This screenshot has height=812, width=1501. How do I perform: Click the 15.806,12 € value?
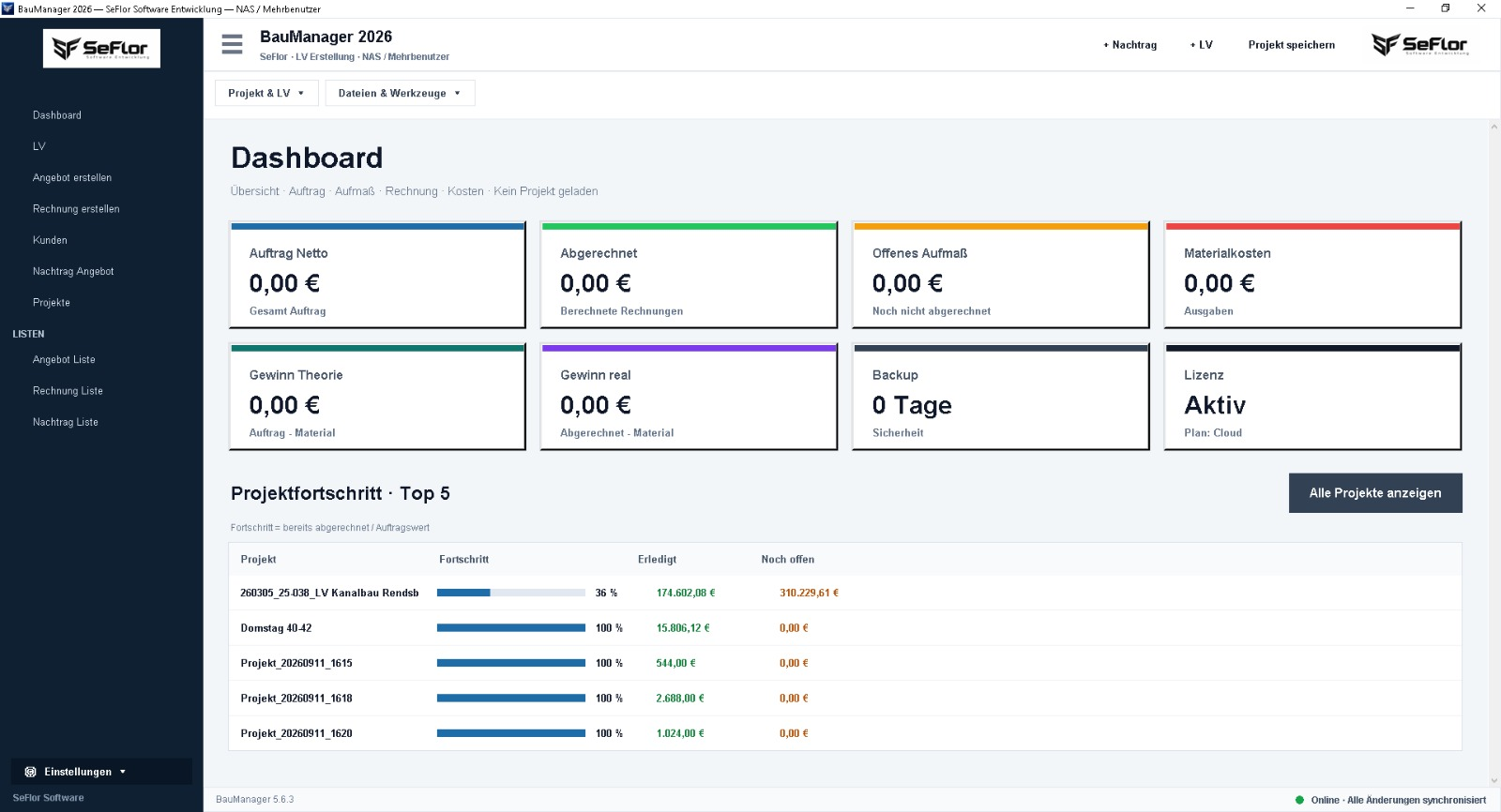(683, 628)
